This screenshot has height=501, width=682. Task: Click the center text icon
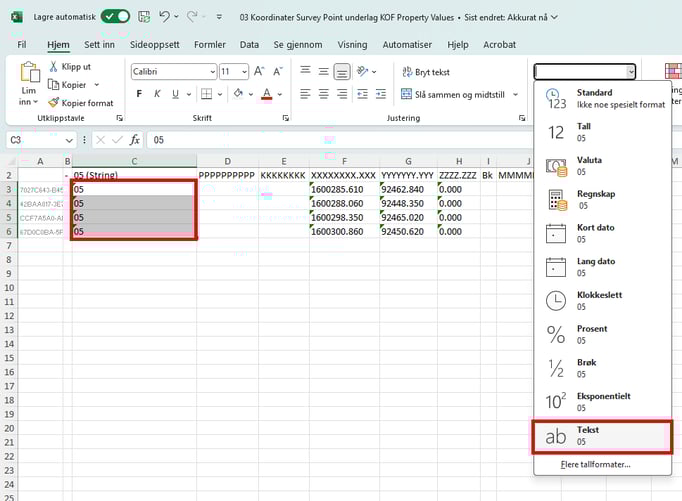[x=324, y=94]
